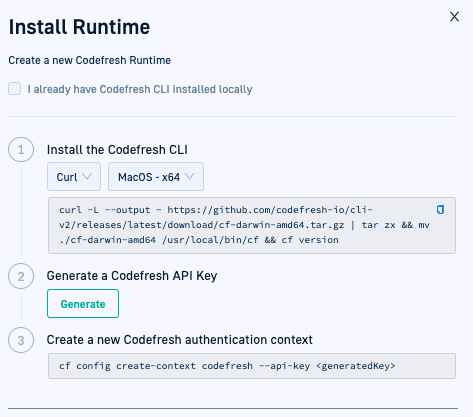Screen dimensions: 473x417
Task: Click the chevron arrow beside Curl
Action: click(87, 176)
